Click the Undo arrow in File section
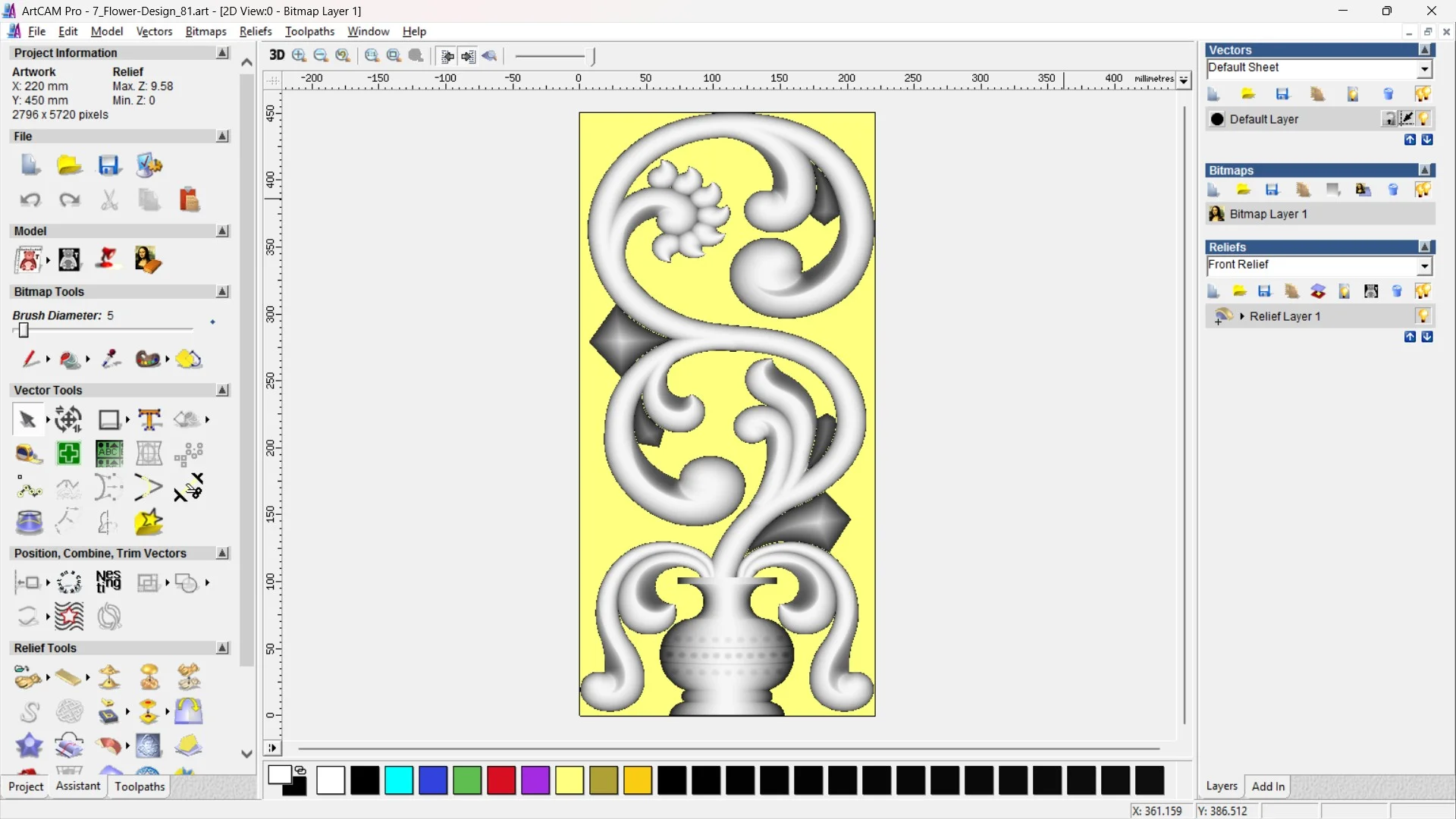Screen dimensions: 1456x819 coord(30,199)
